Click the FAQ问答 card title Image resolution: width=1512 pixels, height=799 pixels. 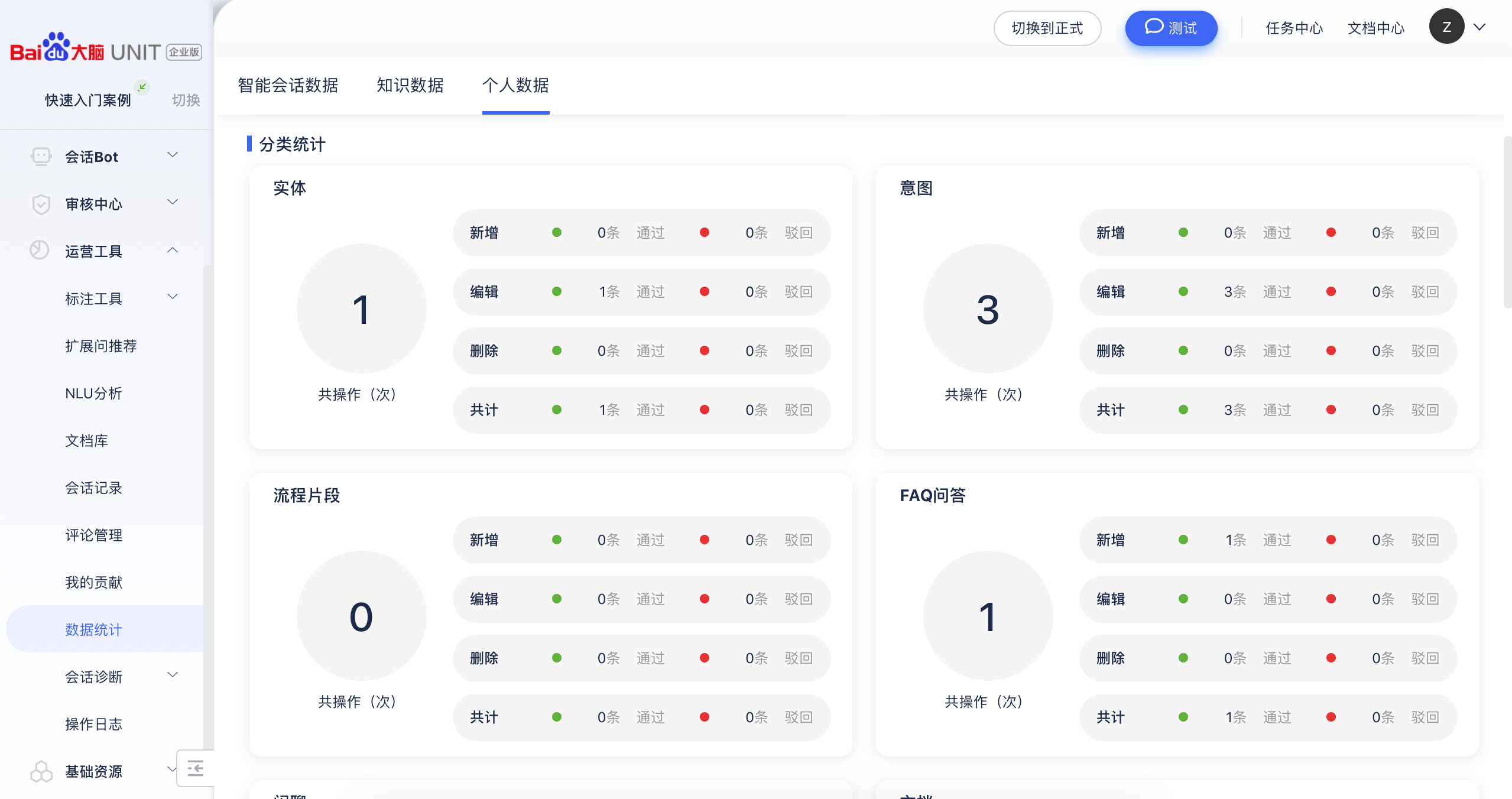point(933,495)
